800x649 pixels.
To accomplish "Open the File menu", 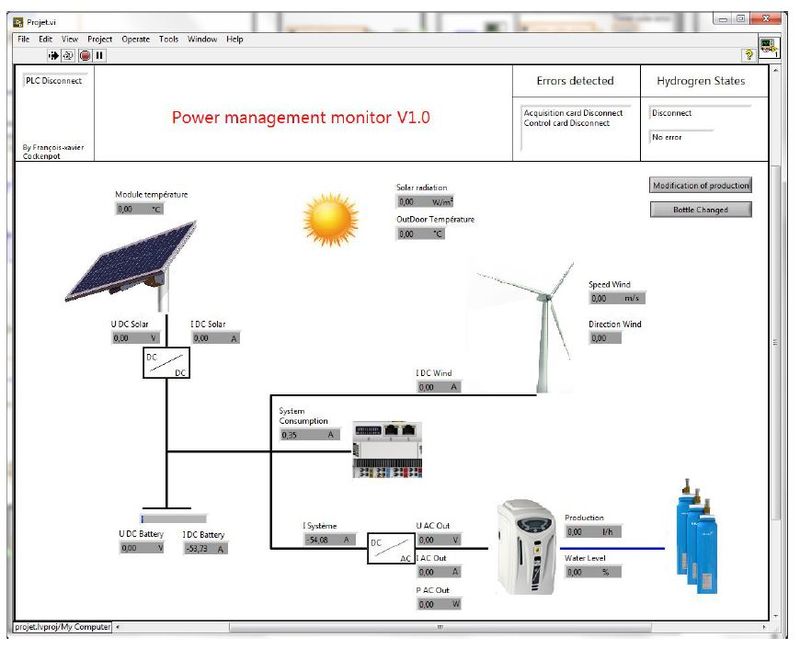I will click(x=23, y=39).
